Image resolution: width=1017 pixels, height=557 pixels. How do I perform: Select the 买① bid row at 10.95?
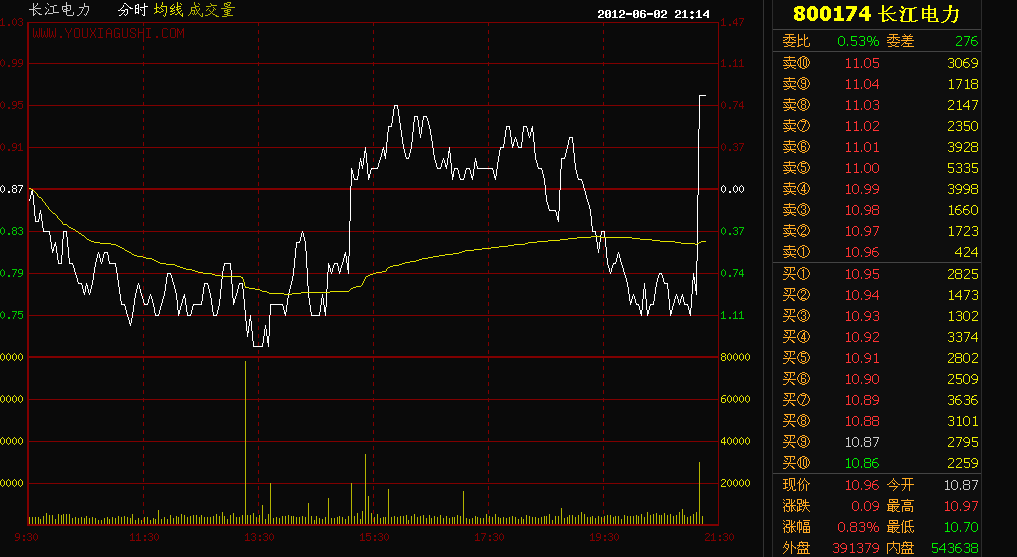pyautogui.click(x=880, y=274)
